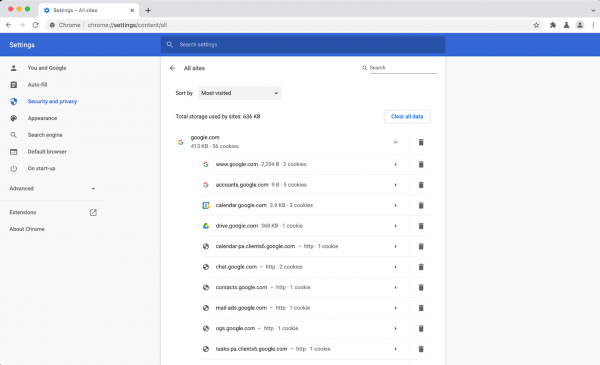Viewport: 600px width, 365px height.
Task: Delete drive.google.com stored data
Action: click(x=421, y=226)
